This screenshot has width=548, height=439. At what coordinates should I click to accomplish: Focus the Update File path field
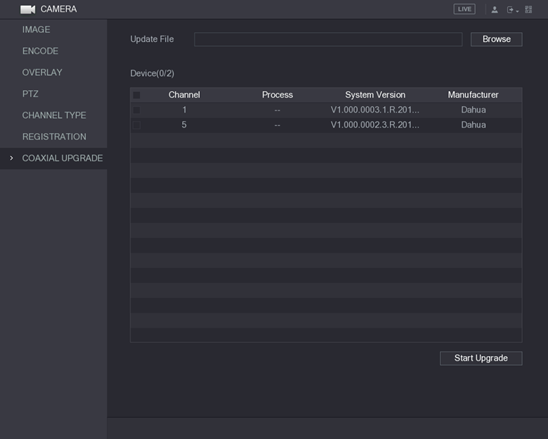coord(328,39)
